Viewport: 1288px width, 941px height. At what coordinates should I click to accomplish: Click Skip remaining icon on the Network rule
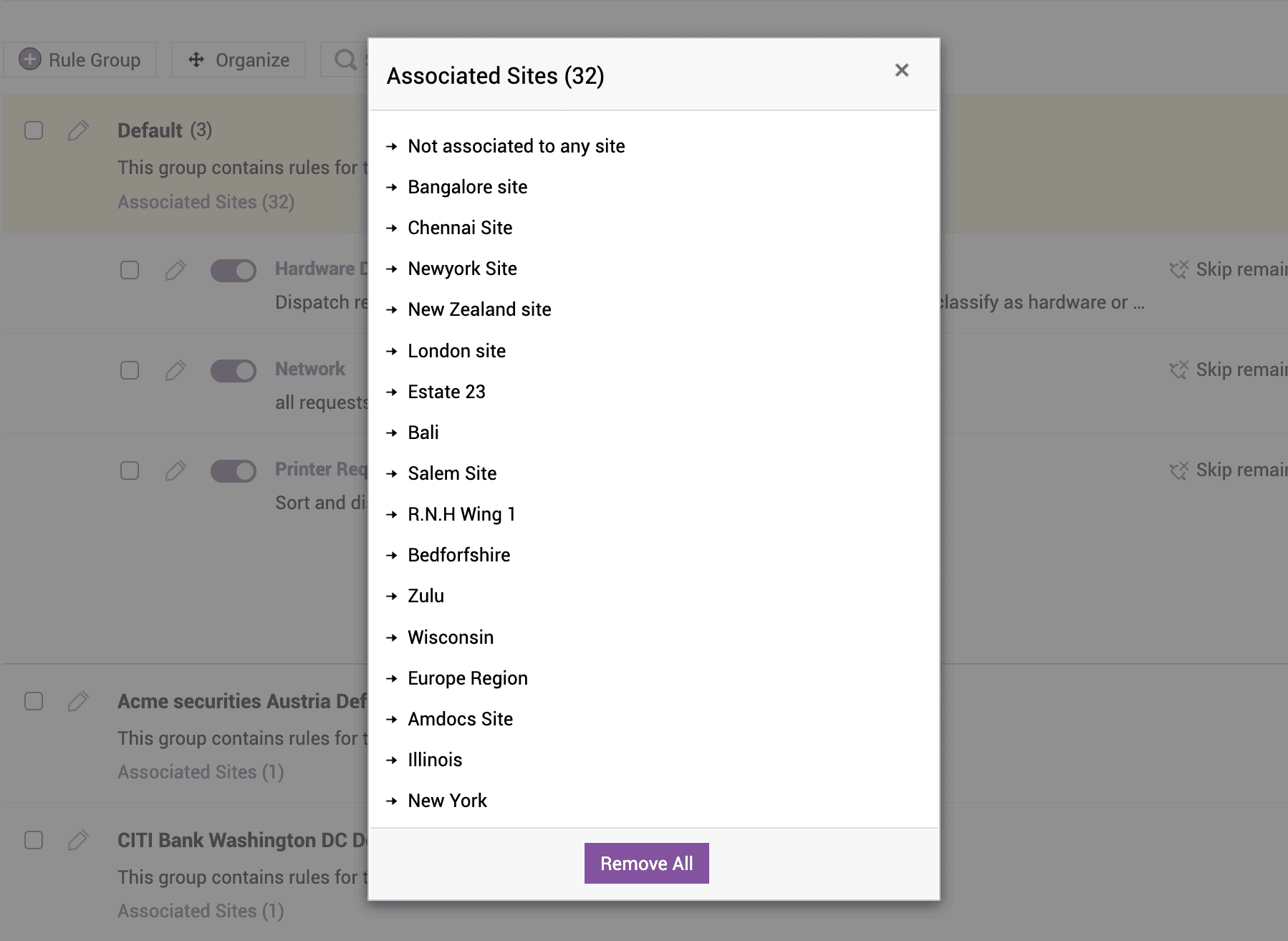click(x=1179, y=370)
